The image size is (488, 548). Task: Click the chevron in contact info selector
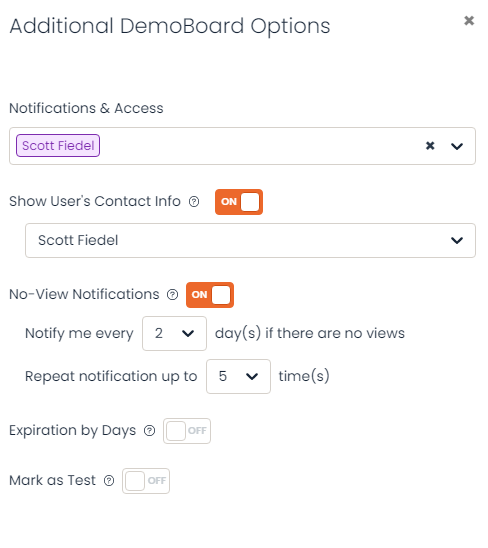click(x=457, y=240)
